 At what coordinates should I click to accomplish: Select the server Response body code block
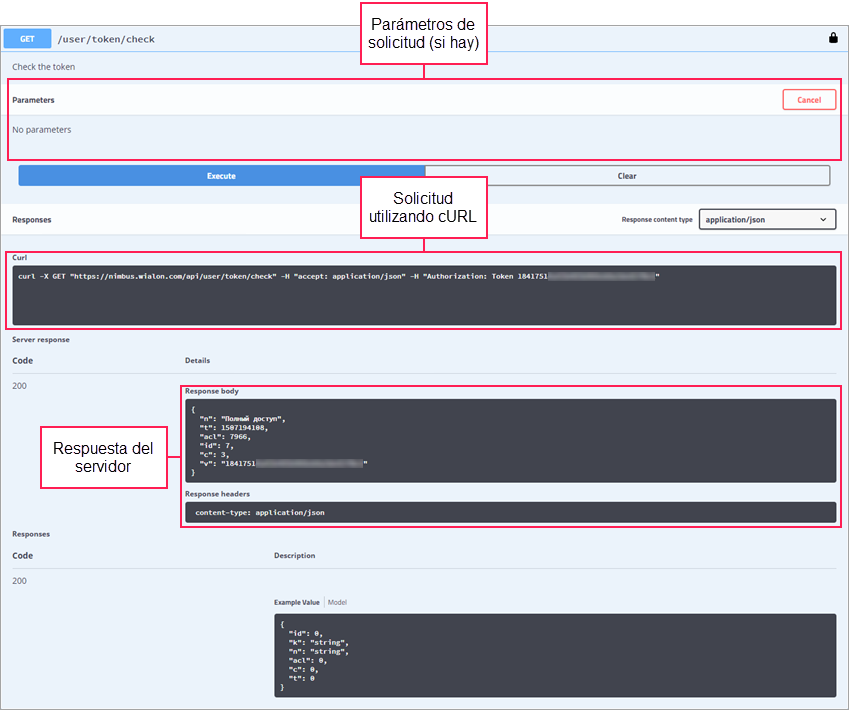point(510,441)
